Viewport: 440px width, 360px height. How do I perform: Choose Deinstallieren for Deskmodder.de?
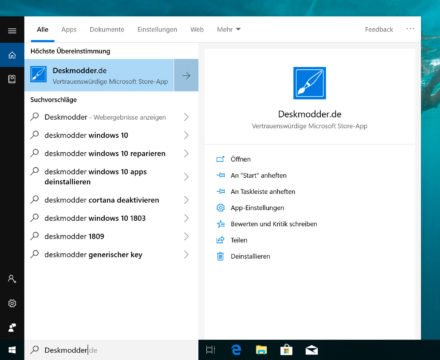(x=250, y=256)
